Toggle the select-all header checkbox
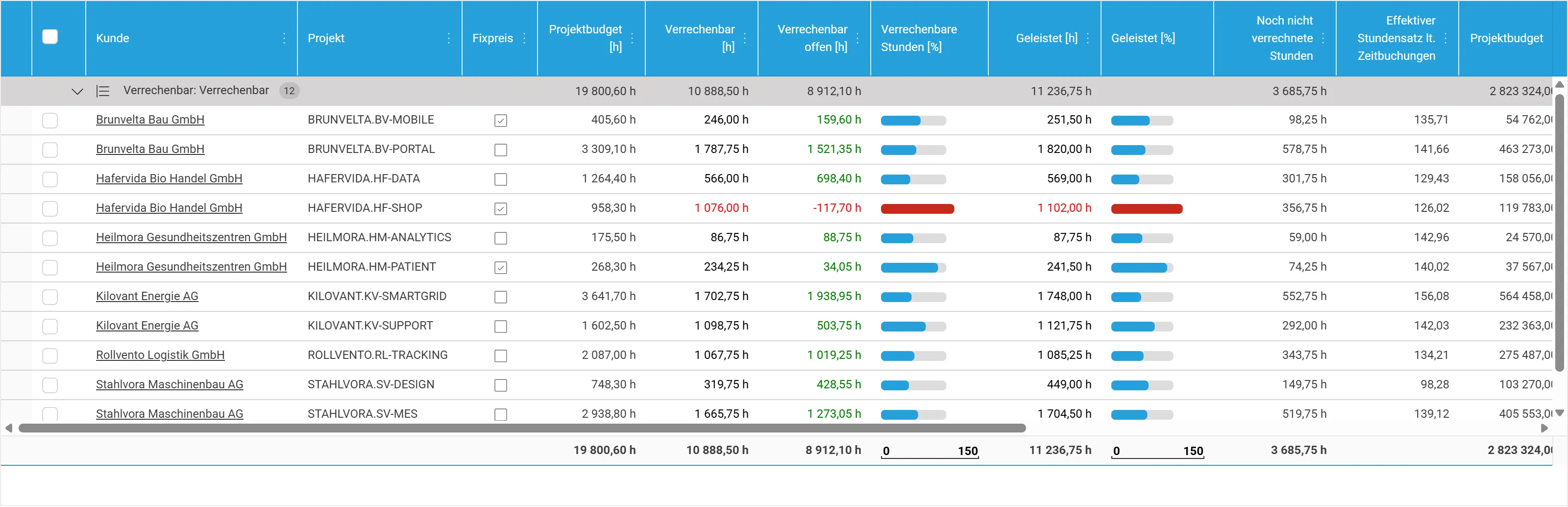The height and width of the screenshot is (507, 1568). tap(50, 37)
